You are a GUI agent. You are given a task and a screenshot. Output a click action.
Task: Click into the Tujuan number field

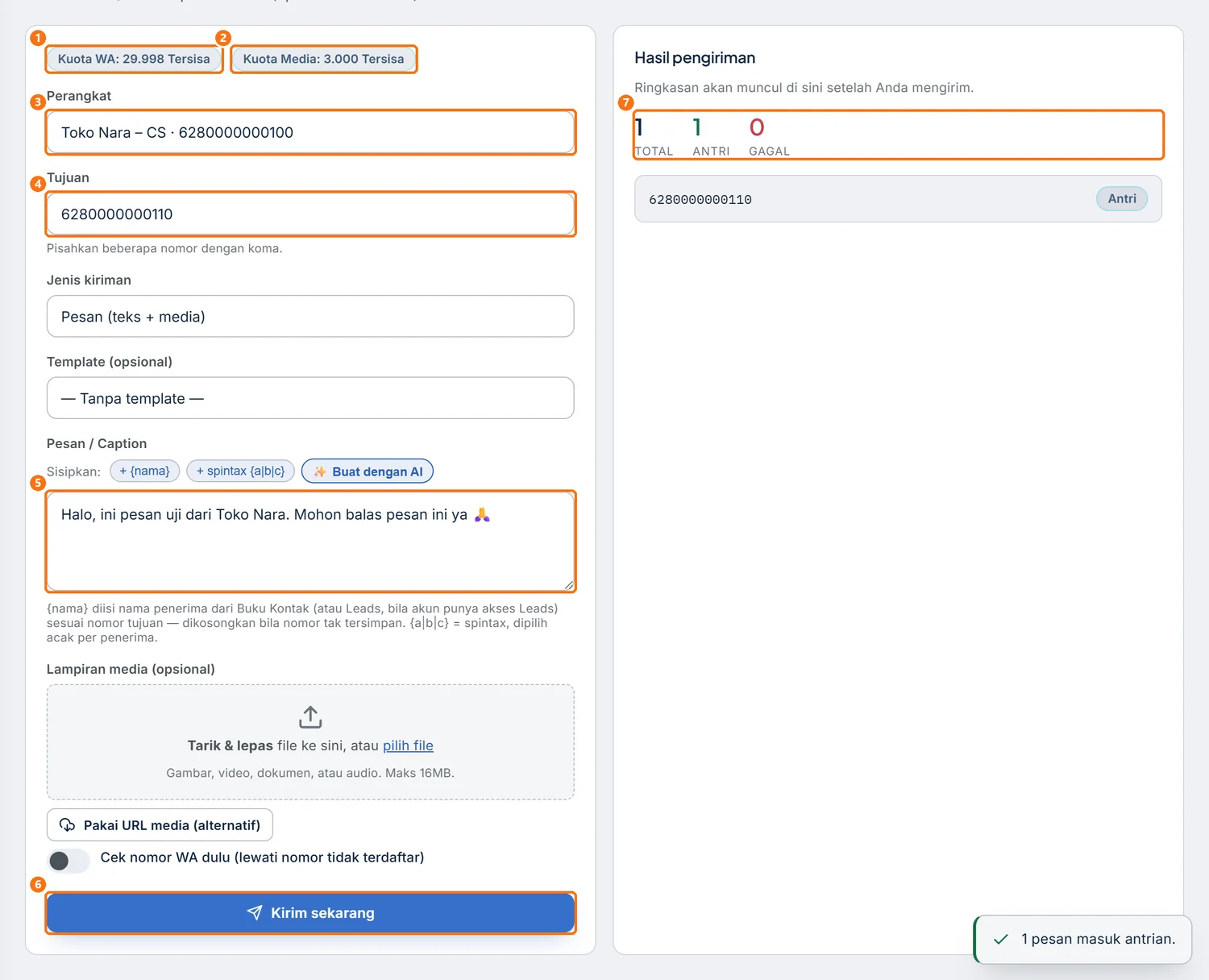pos(310,214)
